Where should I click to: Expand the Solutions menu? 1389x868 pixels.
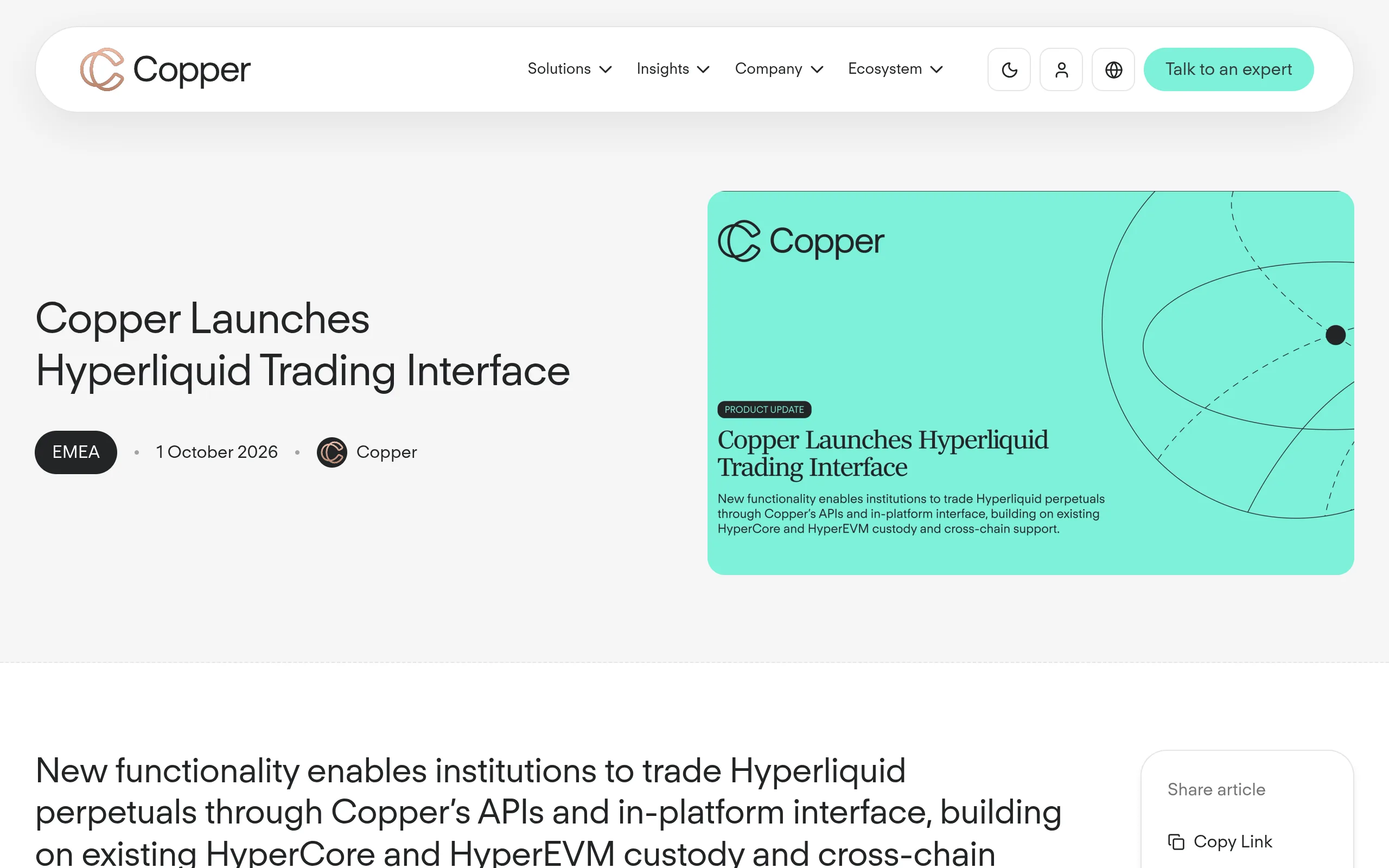coord(569,69)
